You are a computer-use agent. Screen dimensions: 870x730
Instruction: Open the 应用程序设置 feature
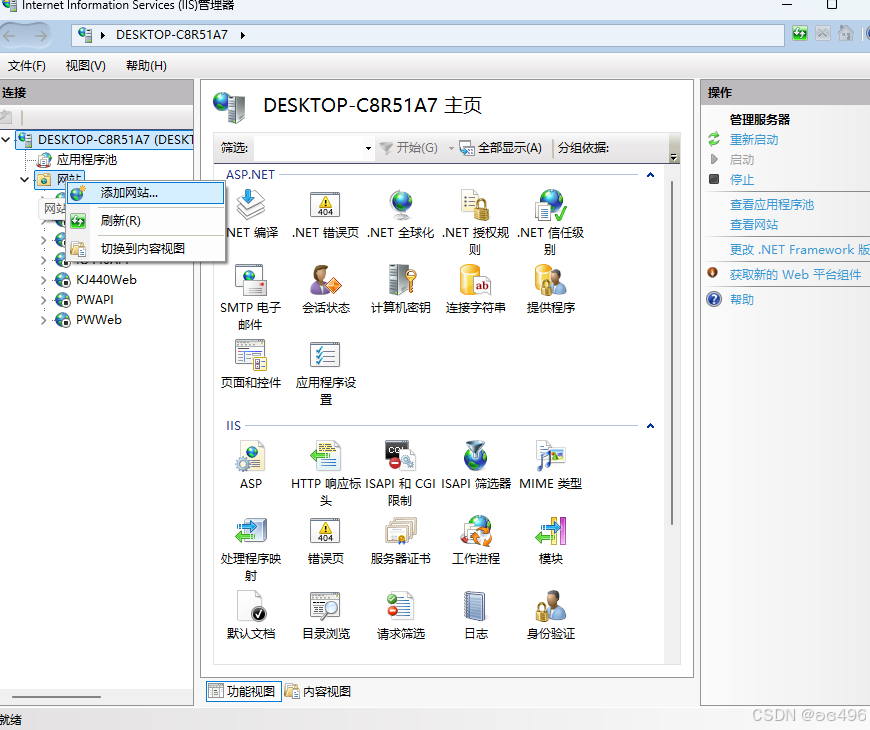[326, 372]
